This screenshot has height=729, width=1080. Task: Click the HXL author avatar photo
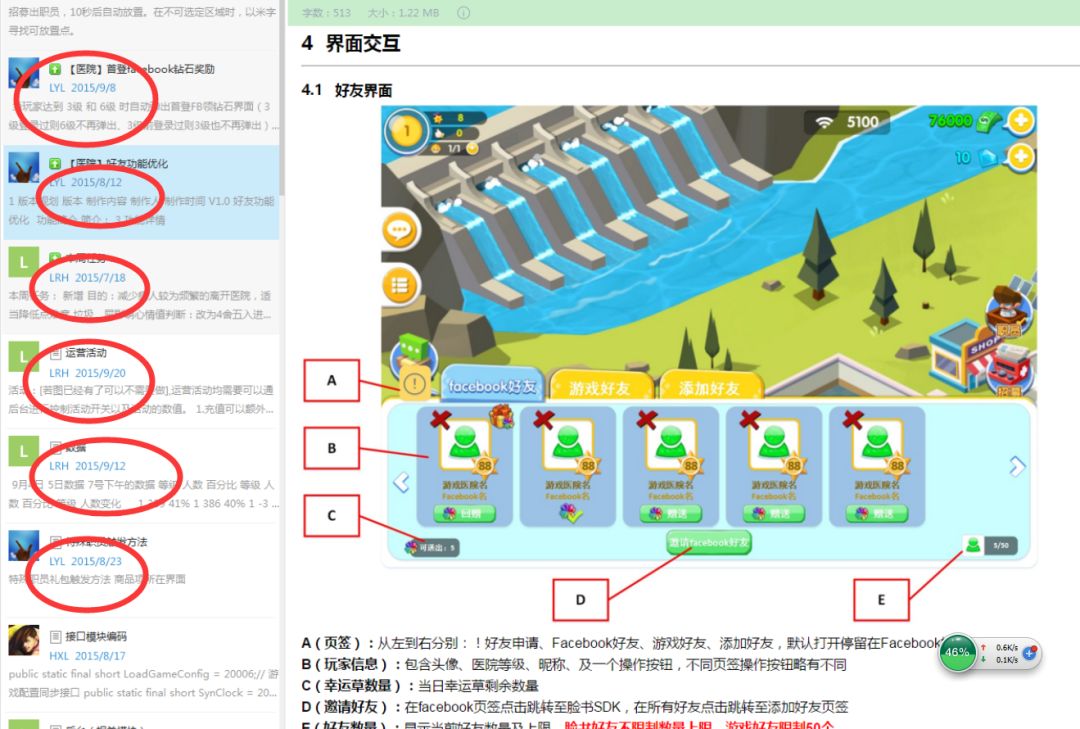[23, 640]
